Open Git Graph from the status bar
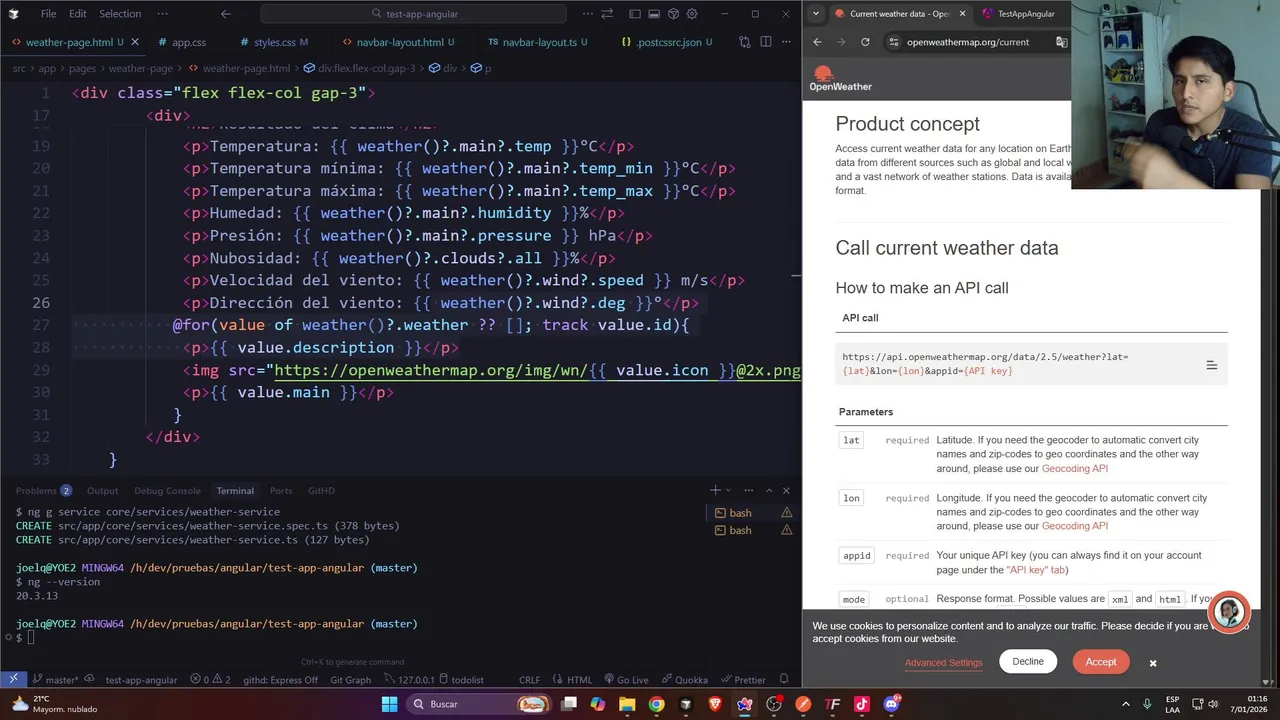Viewport: 1280px width, 720px height. [350, 680]
